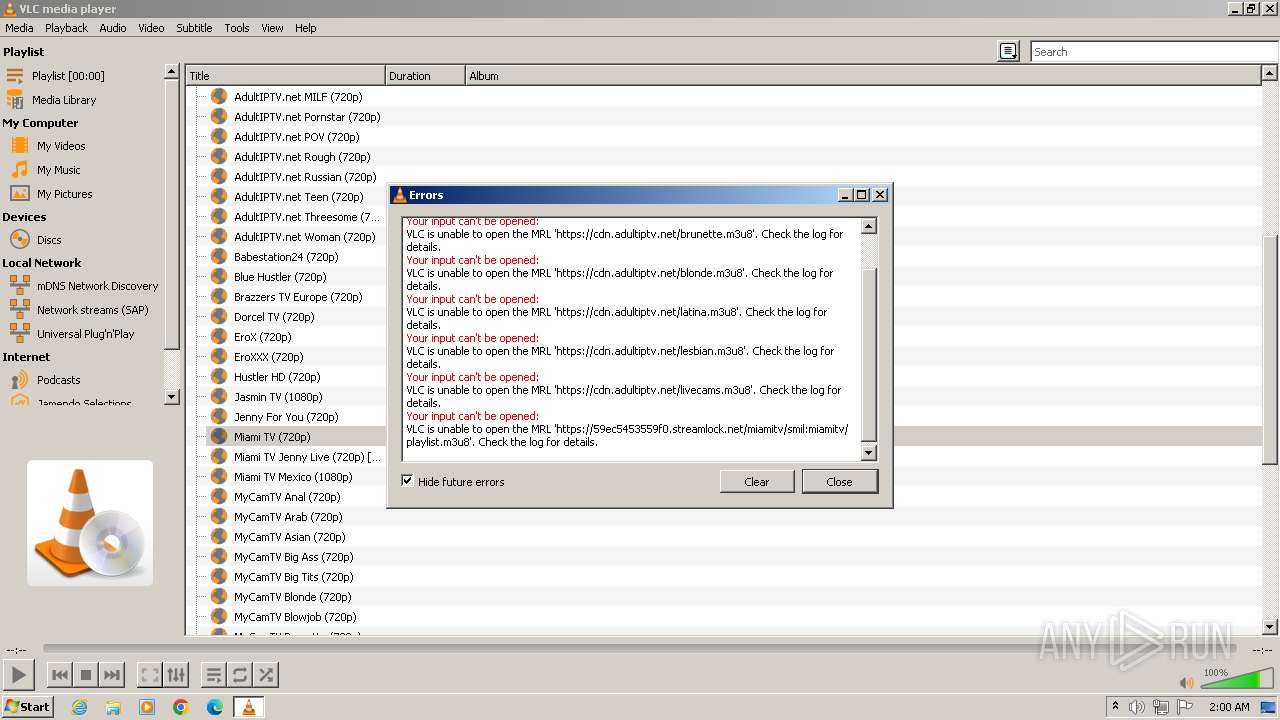
Task: Open the Help menu
Action: 306,28
